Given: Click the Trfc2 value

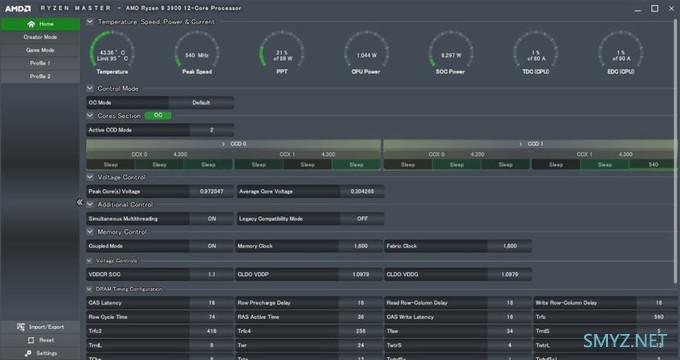Looking at the screenshot, I should (x=212, y=331).
